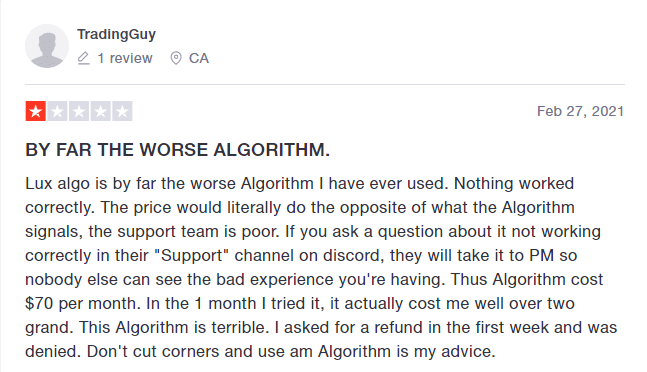This screenshot has height=372, width=647.
Task: Select the second gray rating star
Action: tap(57, 111)
